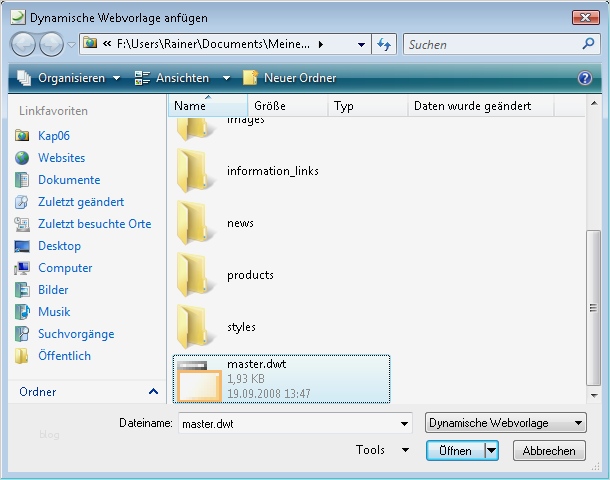Viewport: 610px width, 480px height.
Task: Click the Dateiname text field
Action: (x=287, y=423)
